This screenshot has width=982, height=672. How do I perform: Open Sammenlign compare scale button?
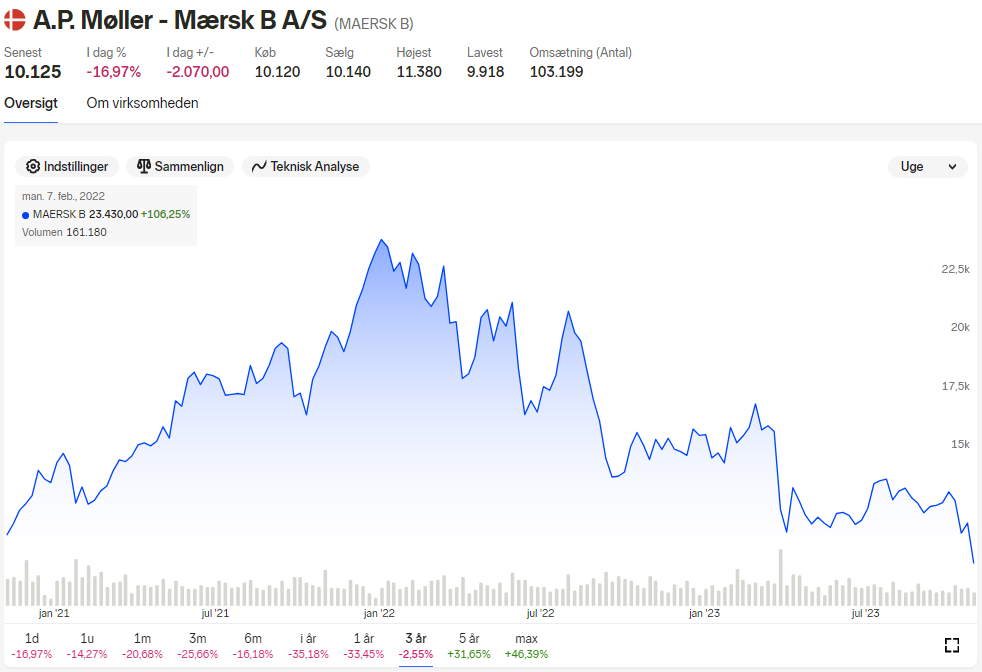click(x=180, y=167)
